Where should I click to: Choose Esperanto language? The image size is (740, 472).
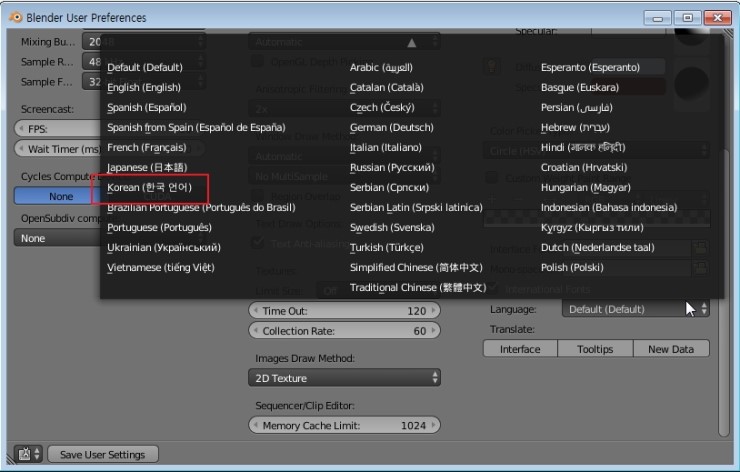click(x=590, y=67)
